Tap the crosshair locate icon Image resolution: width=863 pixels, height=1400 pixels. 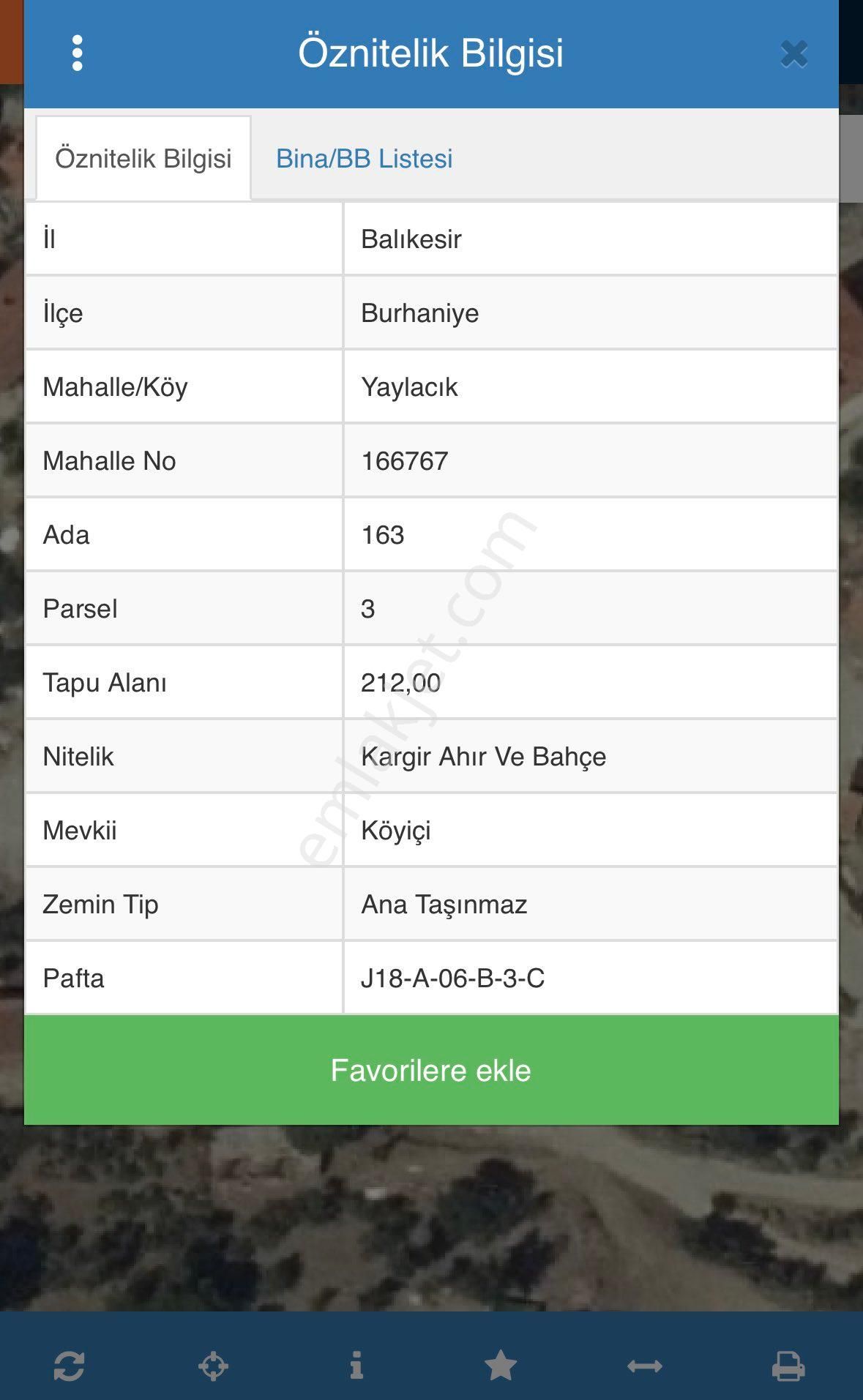click(x=213, y=1366)
